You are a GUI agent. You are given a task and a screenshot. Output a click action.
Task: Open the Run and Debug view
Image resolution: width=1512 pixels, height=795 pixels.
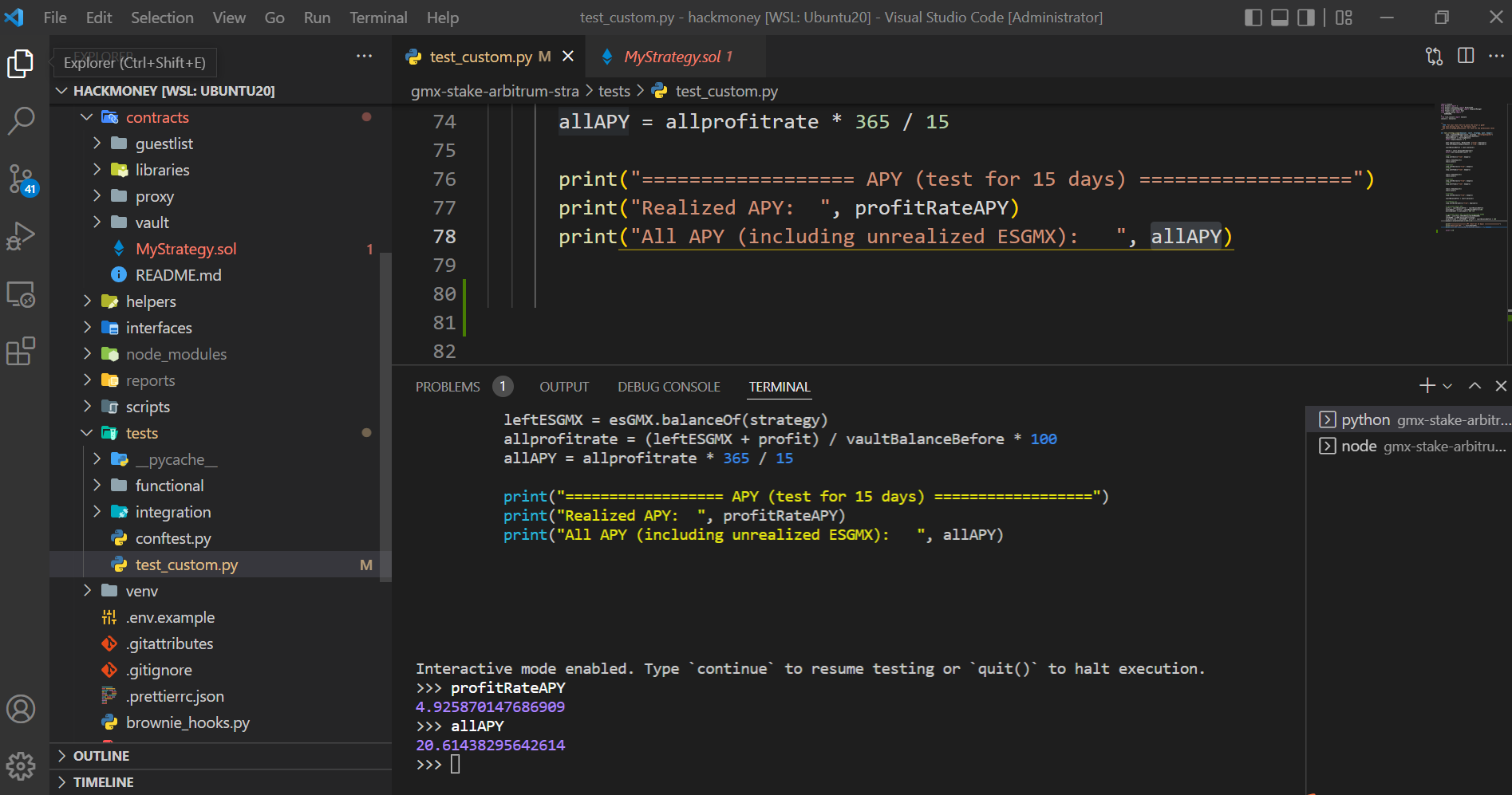(x=21, y=236)
